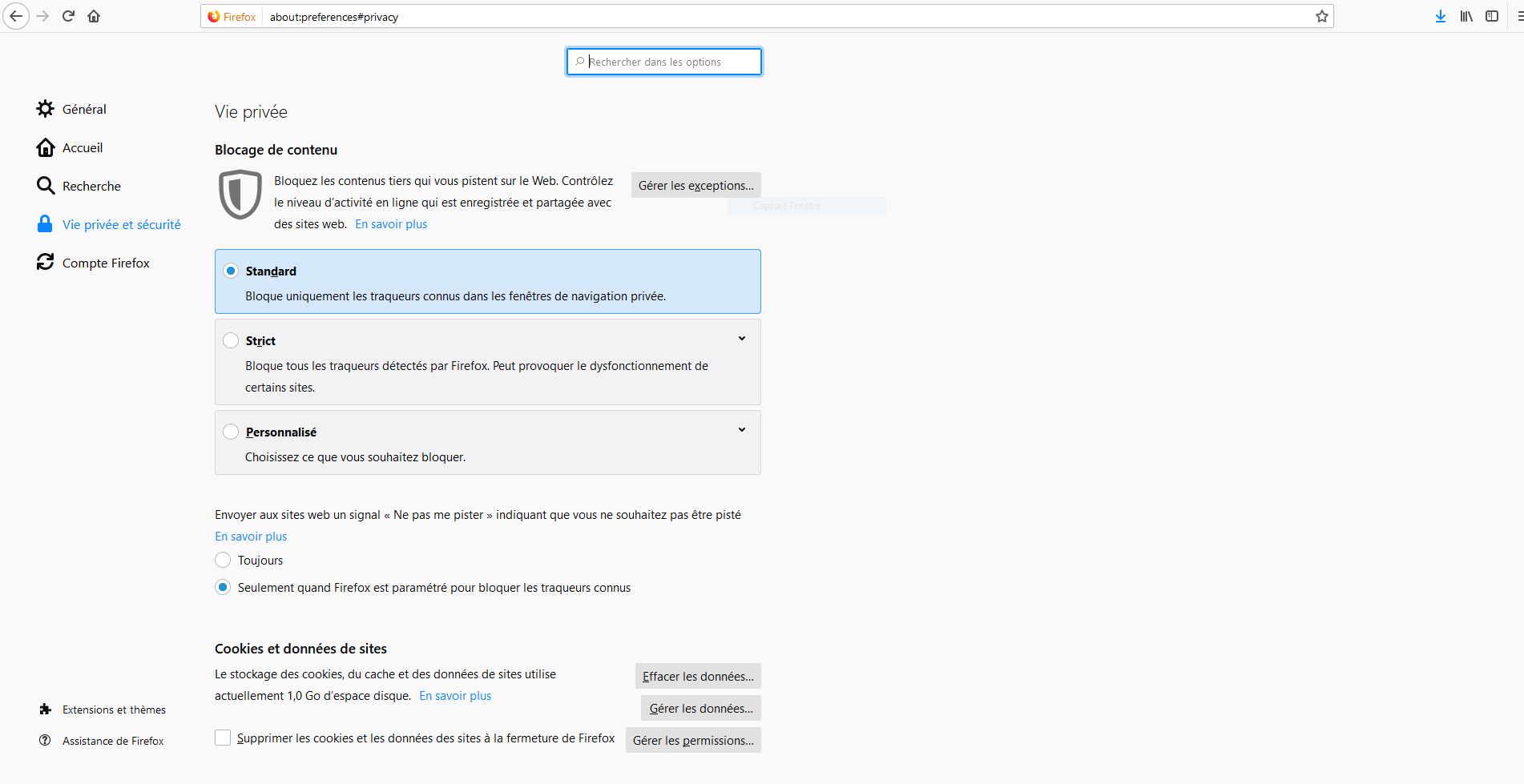Open the home page icon in toolbar
Image resolution: width=1524 pixels, height=784 pixels.
click(94, 16)
